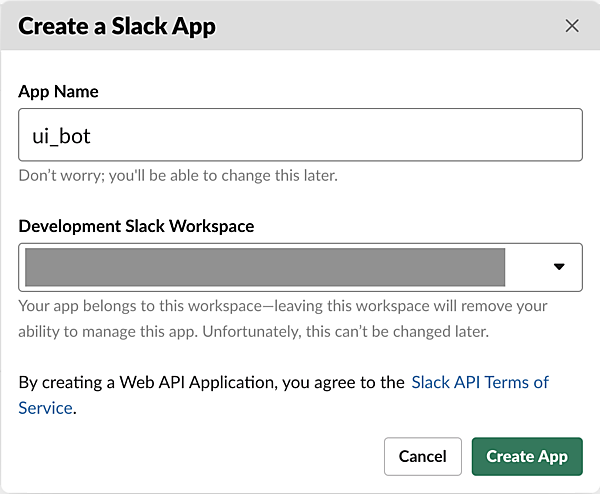Click the App Name text field
Image resolution: width=600 pixels, height=494 pixels.
300,135
